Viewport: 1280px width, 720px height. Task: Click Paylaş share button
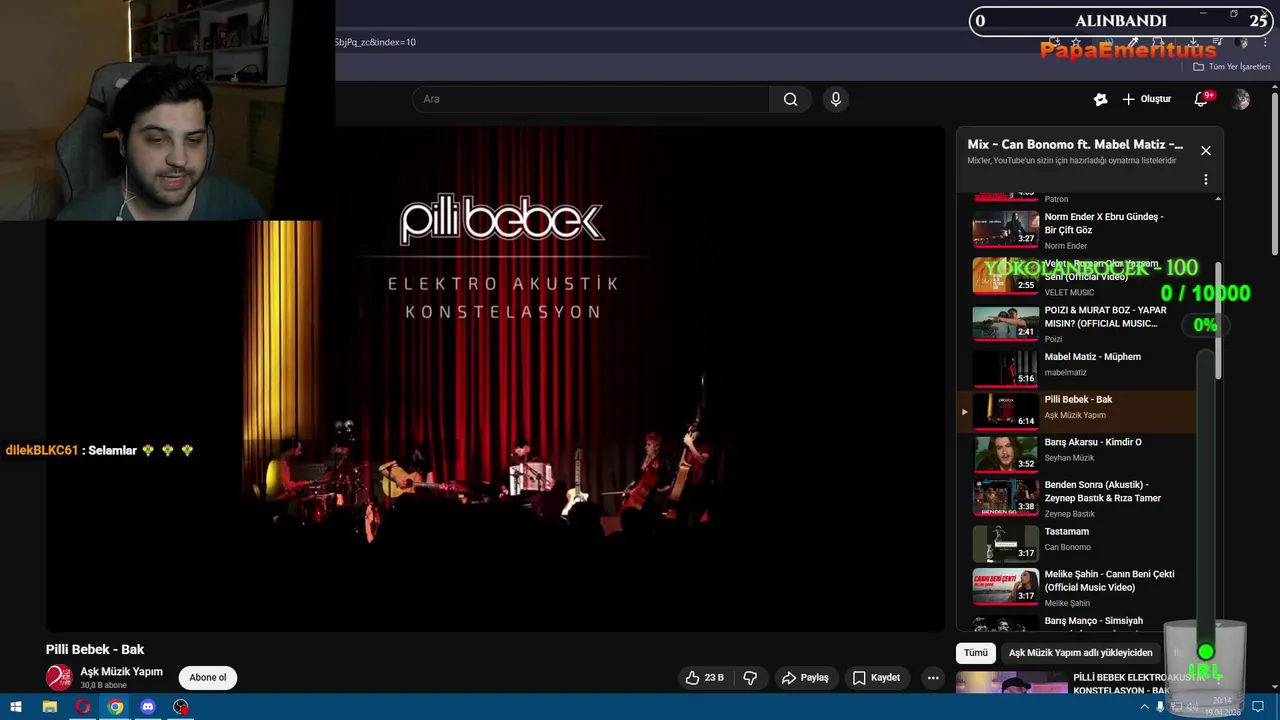click(805, 677)
